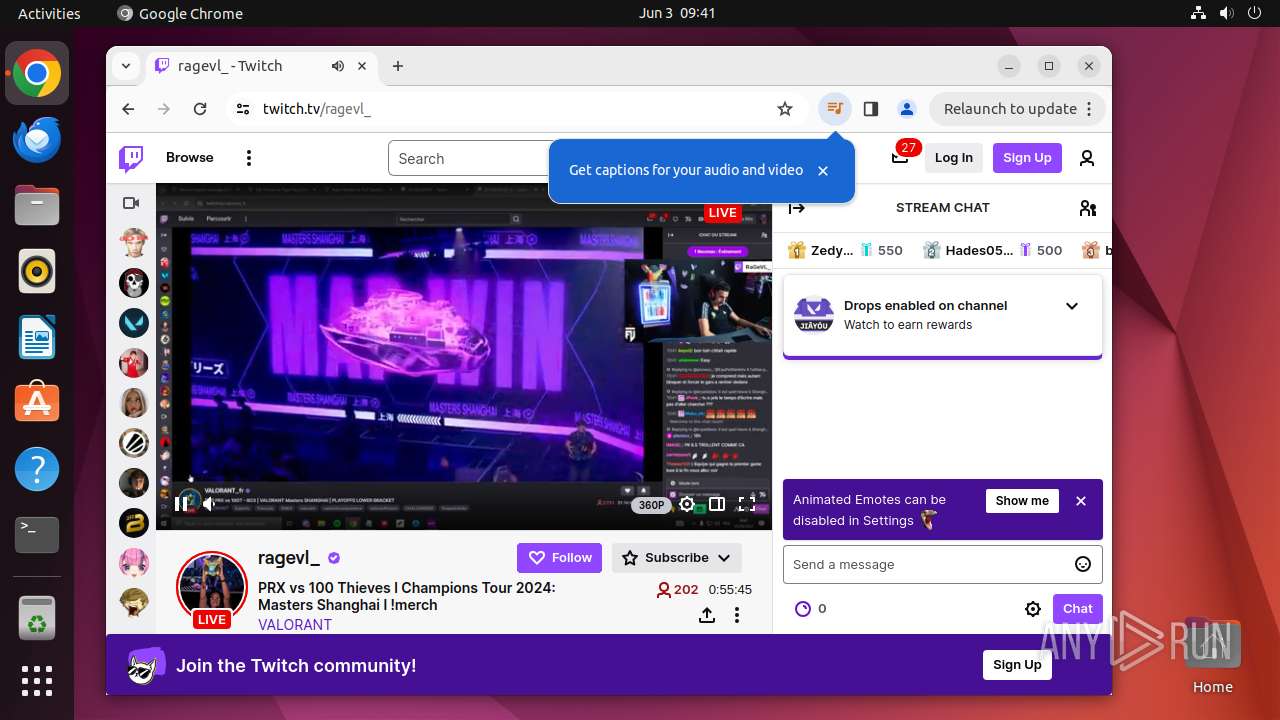Dismiss the Animated Emotes notice
Screen dimensions: 1280x720
pyautogui.click(x=1081, y=501)
